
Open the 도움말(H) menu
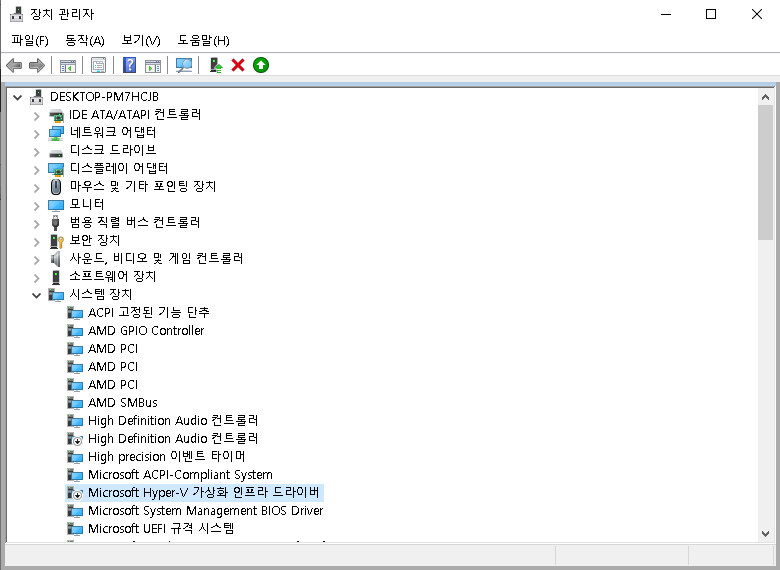(203, 40)
